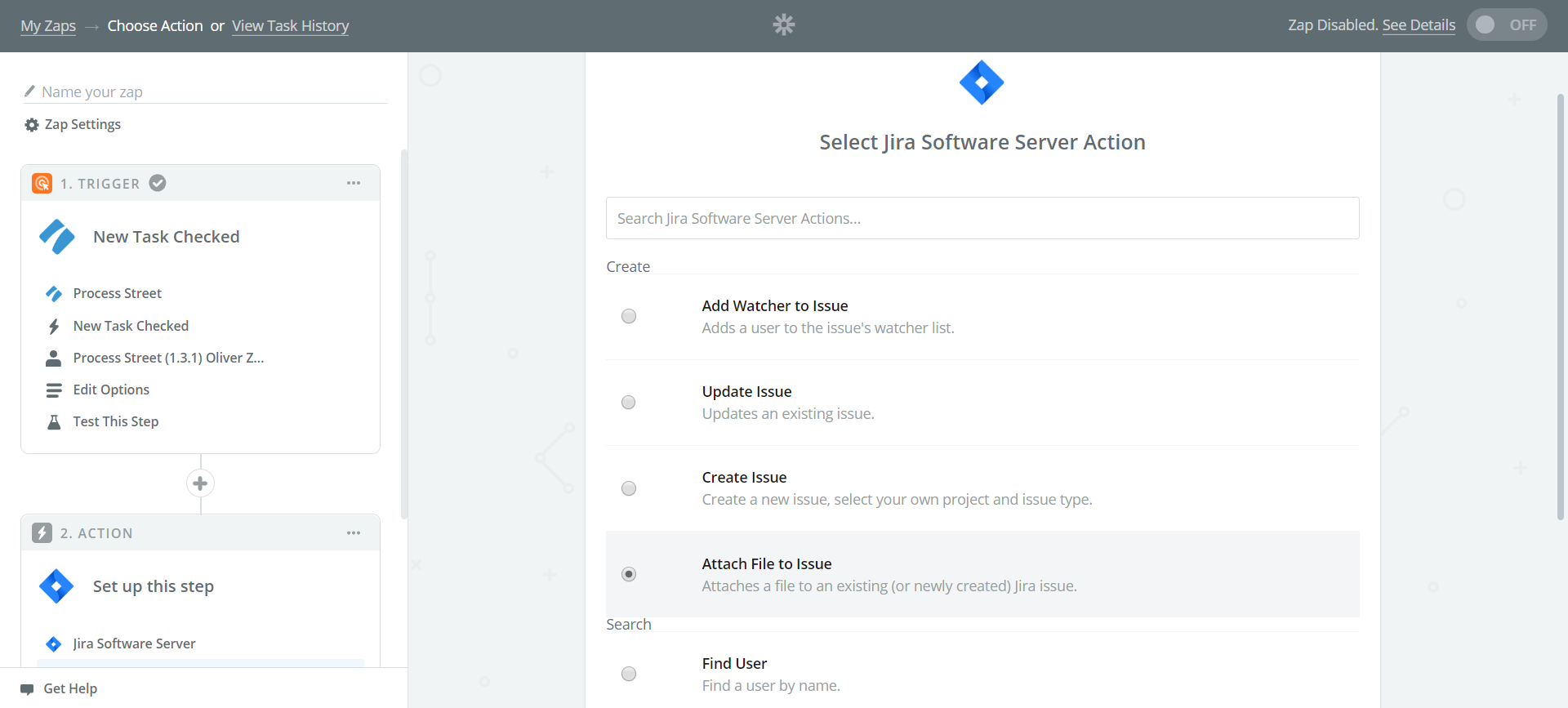
Task: Click the New Task Checked heading
Action: (167, 237)
